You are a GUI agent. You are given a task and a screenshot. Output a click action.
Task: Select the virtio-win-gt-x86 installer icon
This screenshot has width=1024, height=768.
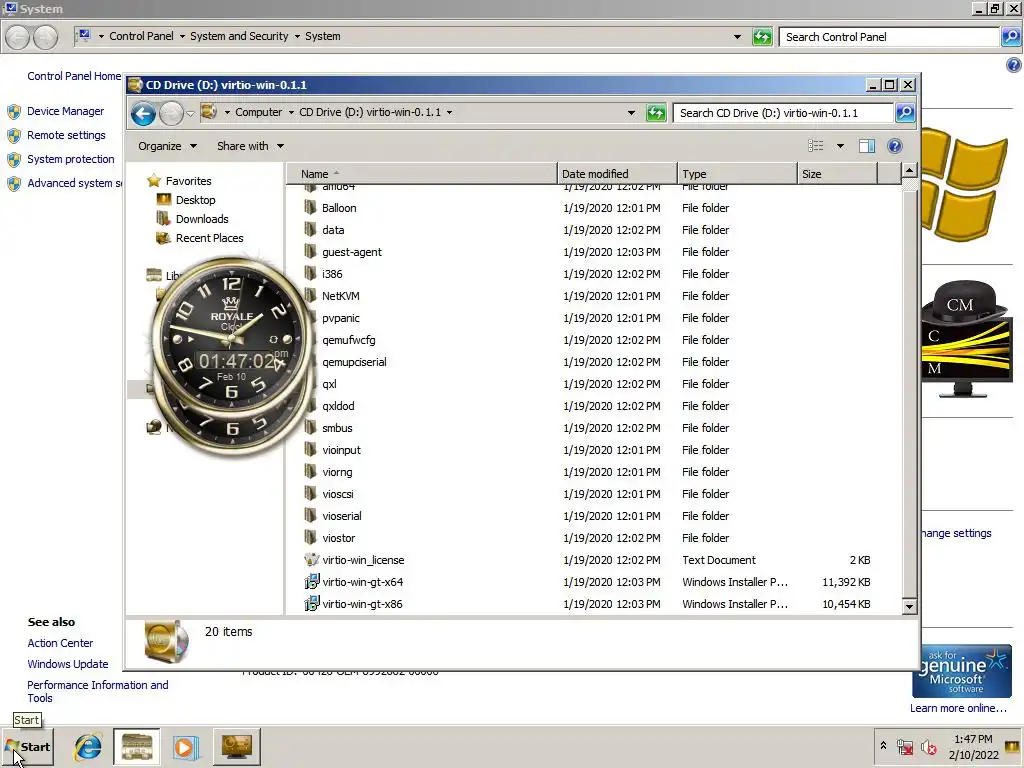pos(312,604)
